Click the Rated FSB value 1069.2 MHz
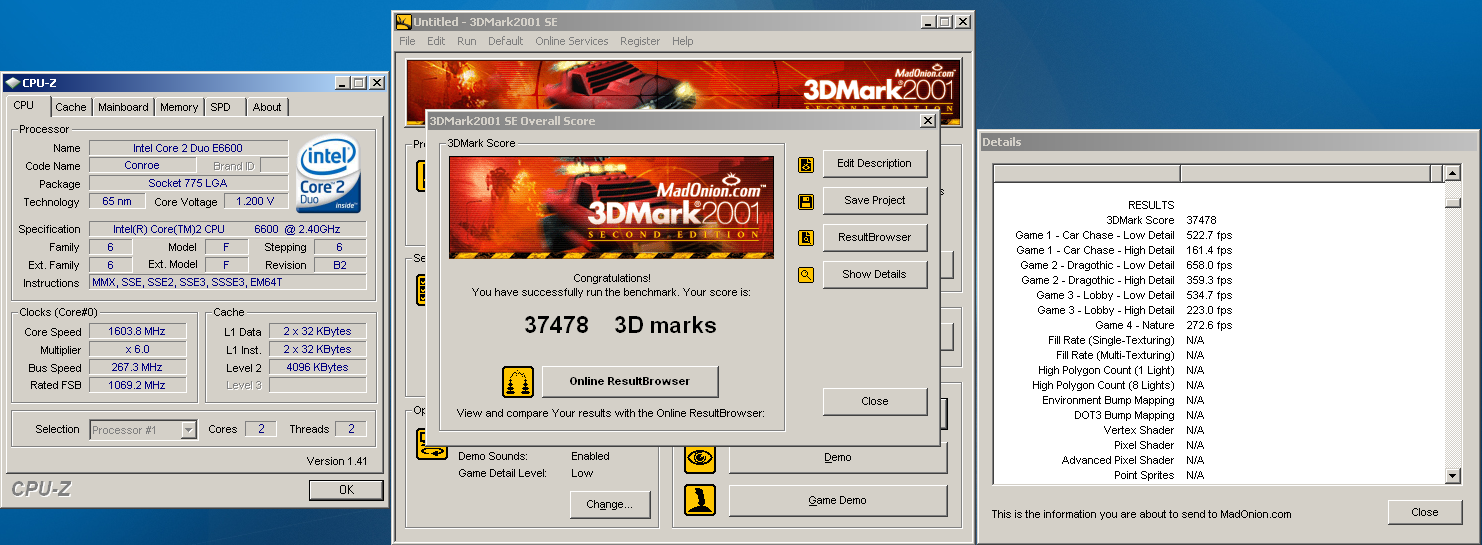 tap(137, 386)
